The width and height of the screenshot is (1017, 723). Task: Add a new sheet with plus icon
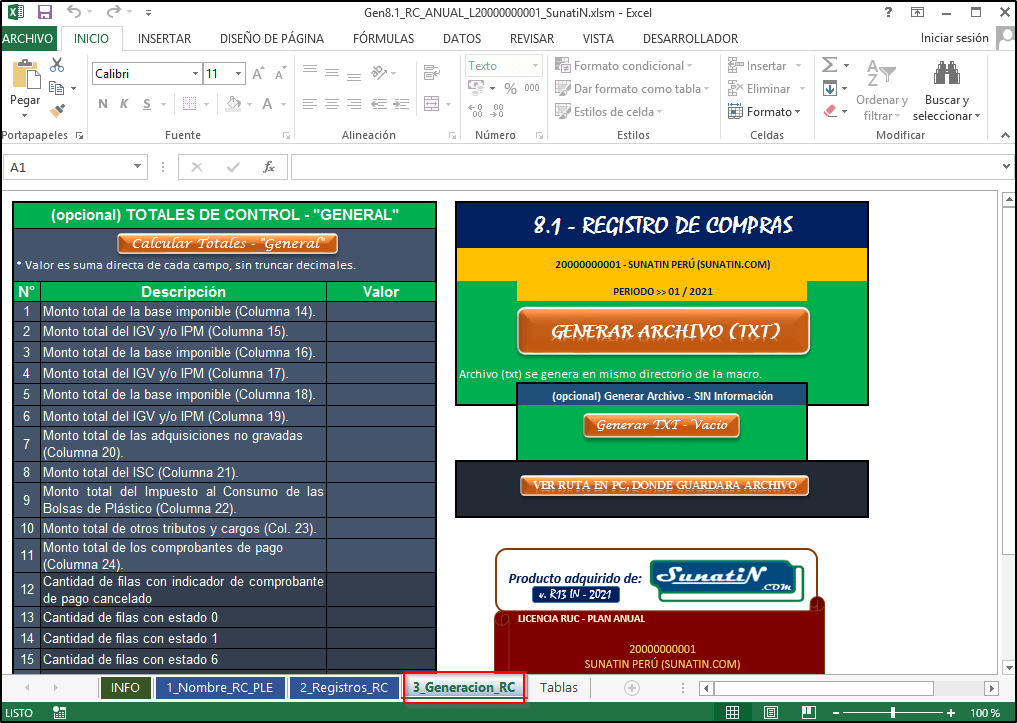[631, 688]
